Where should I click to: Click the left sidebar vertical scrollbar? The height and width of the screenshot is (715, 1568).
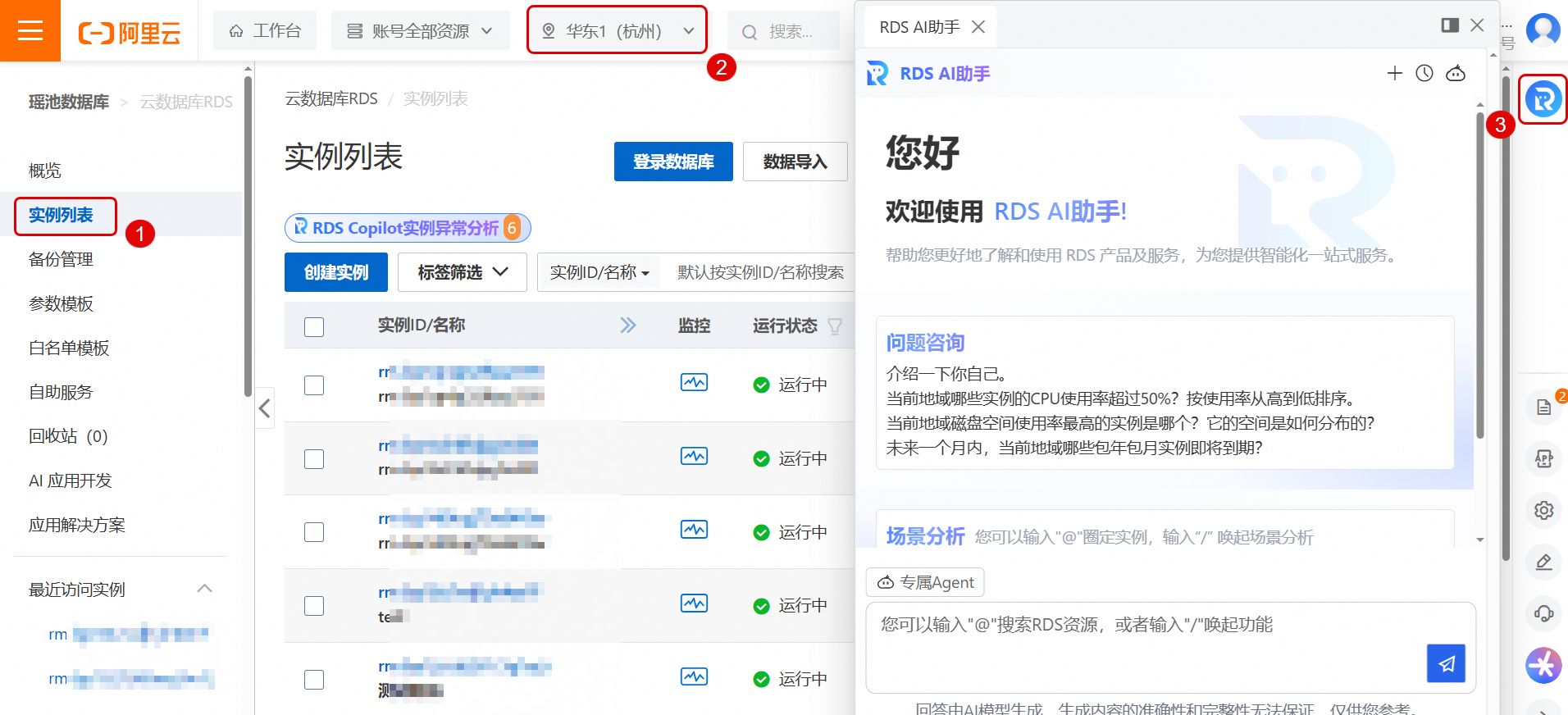(x=248, y=238)
